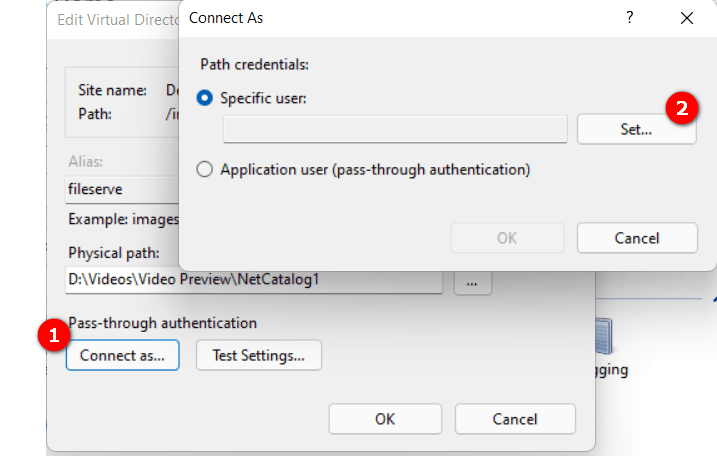Click the Connect As title bar

tap(400, 18)
